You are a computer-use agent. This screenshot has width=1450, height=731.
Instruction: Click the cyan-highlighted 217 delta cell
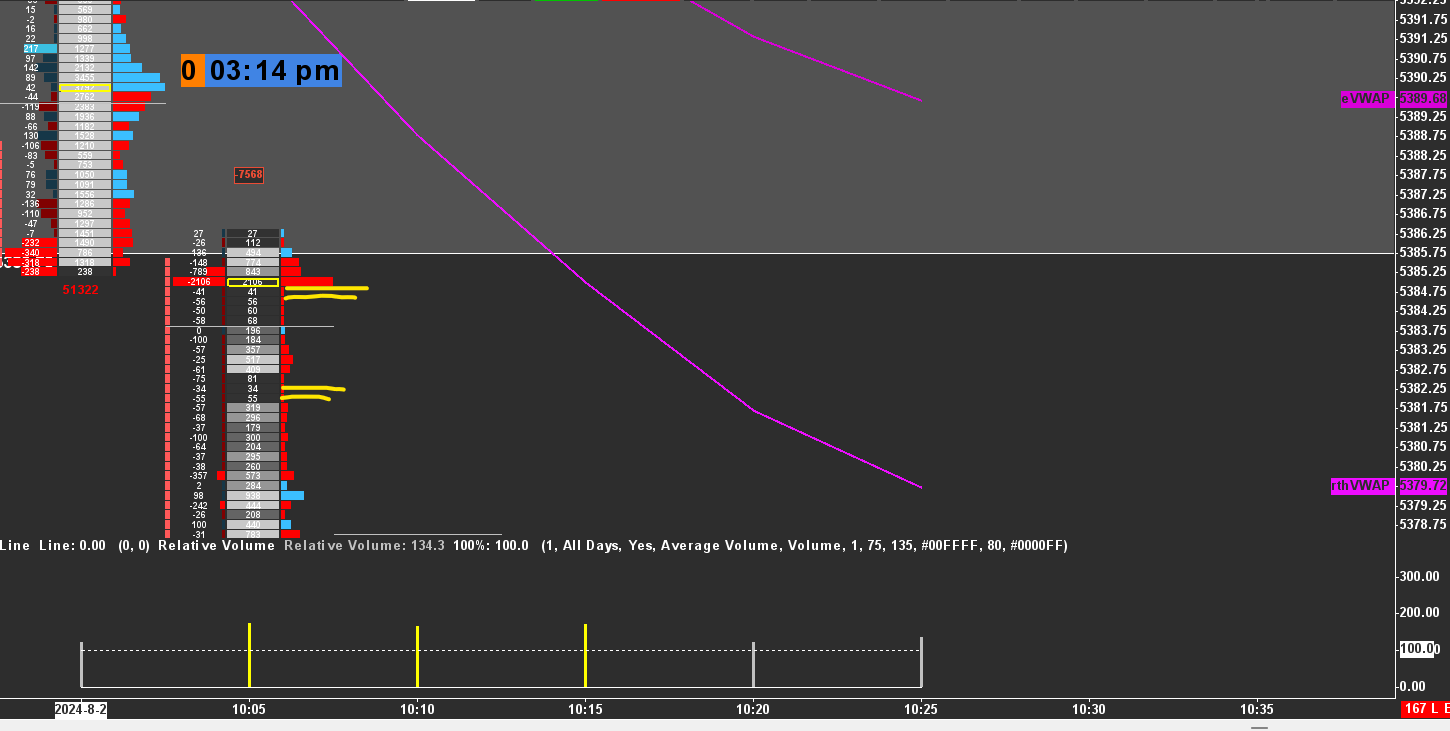coord(40,49)
